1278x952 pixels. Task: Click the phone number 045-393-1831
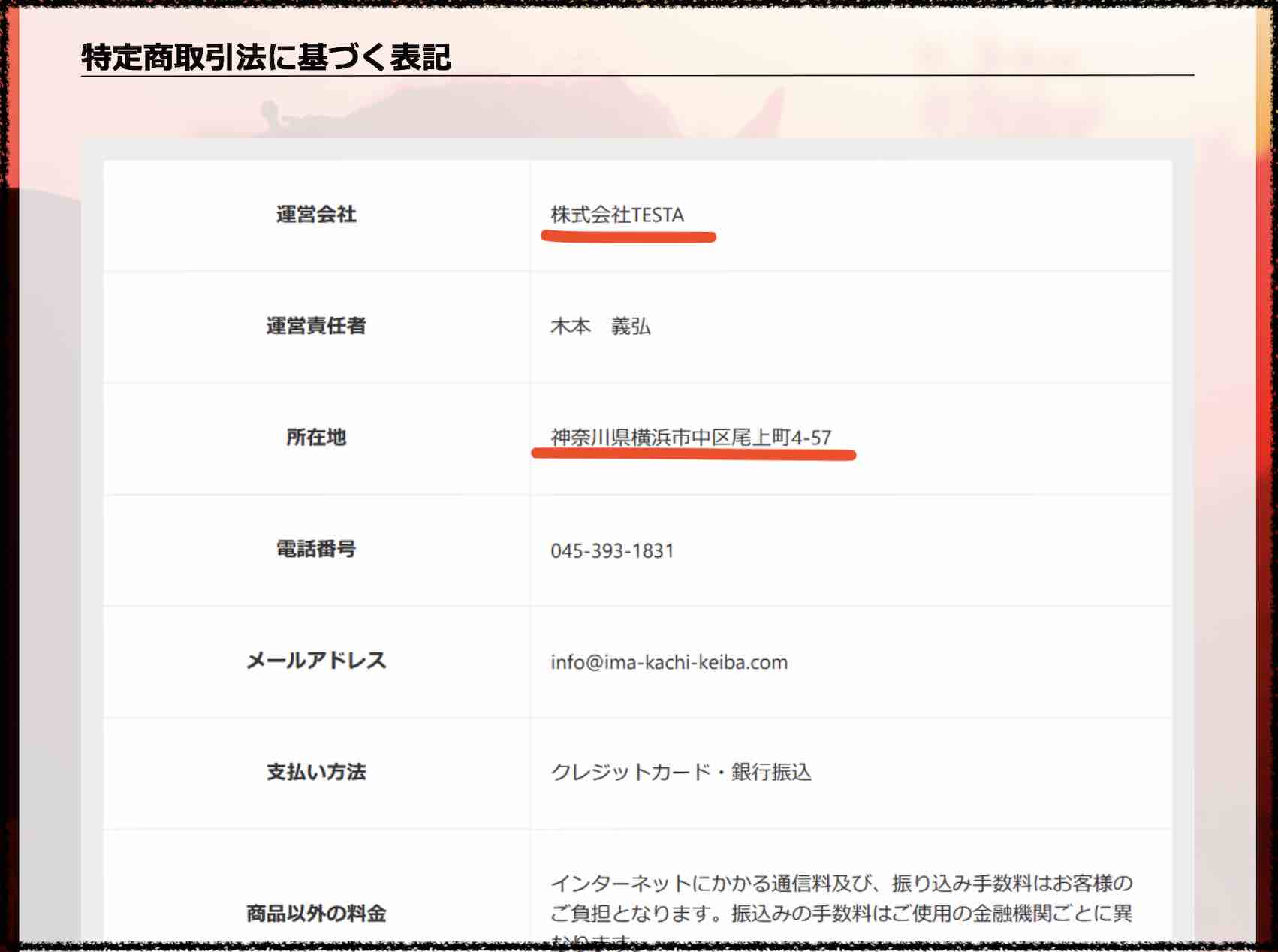[612, 550]
